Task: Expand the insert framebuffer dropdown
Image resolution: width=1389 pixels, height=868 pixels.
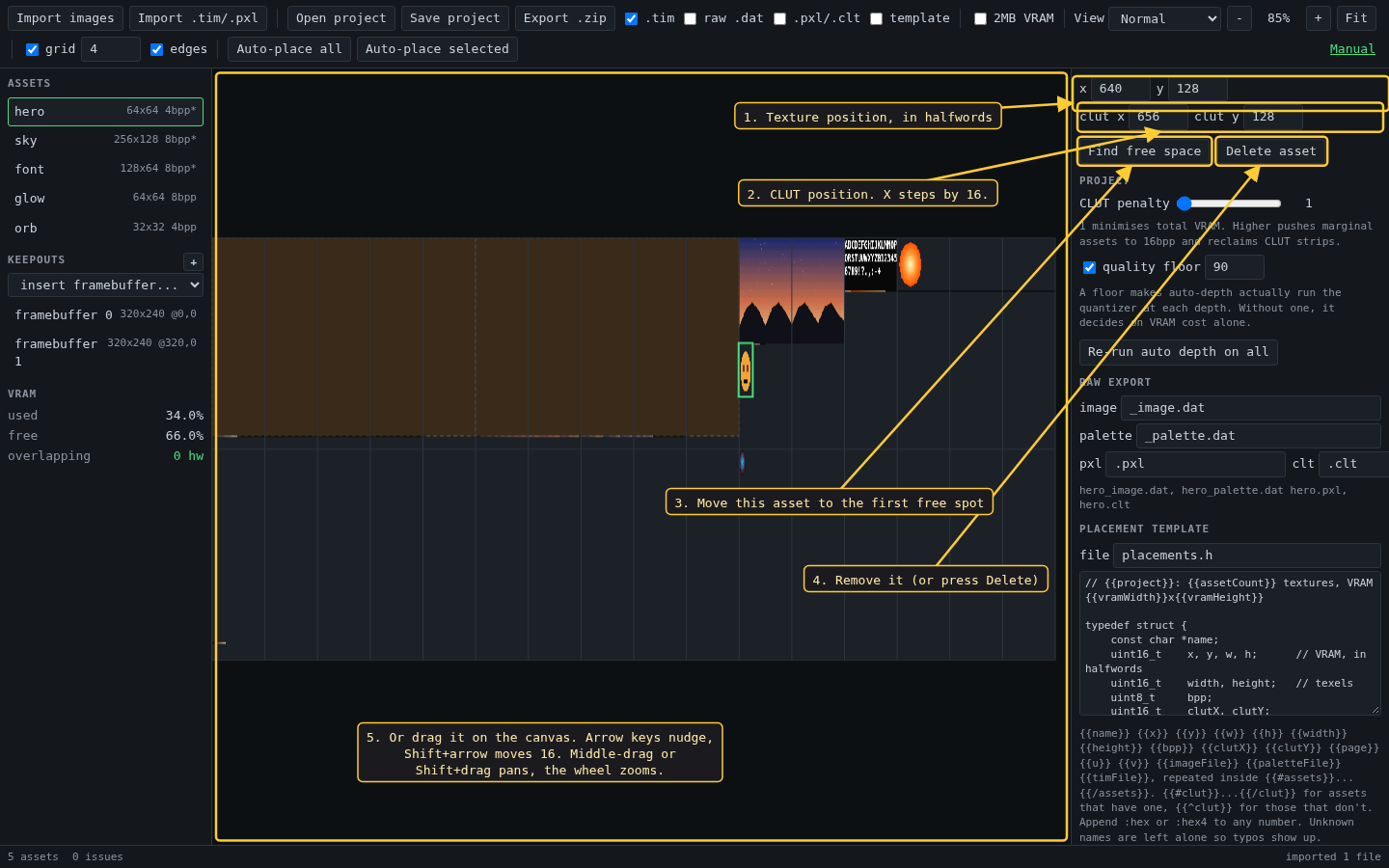Action: point(105,285)
